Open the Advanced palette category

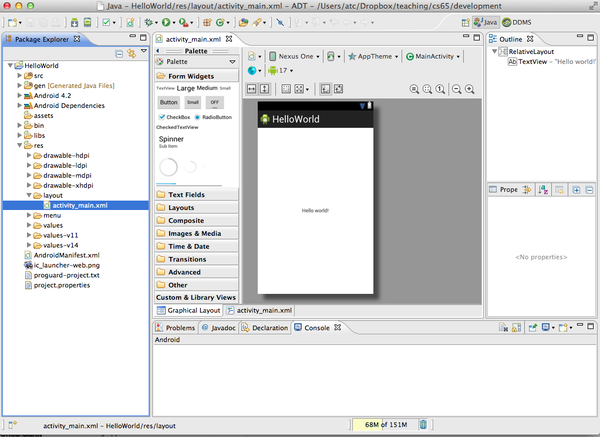pyautogui.click(x=197, y=272)
